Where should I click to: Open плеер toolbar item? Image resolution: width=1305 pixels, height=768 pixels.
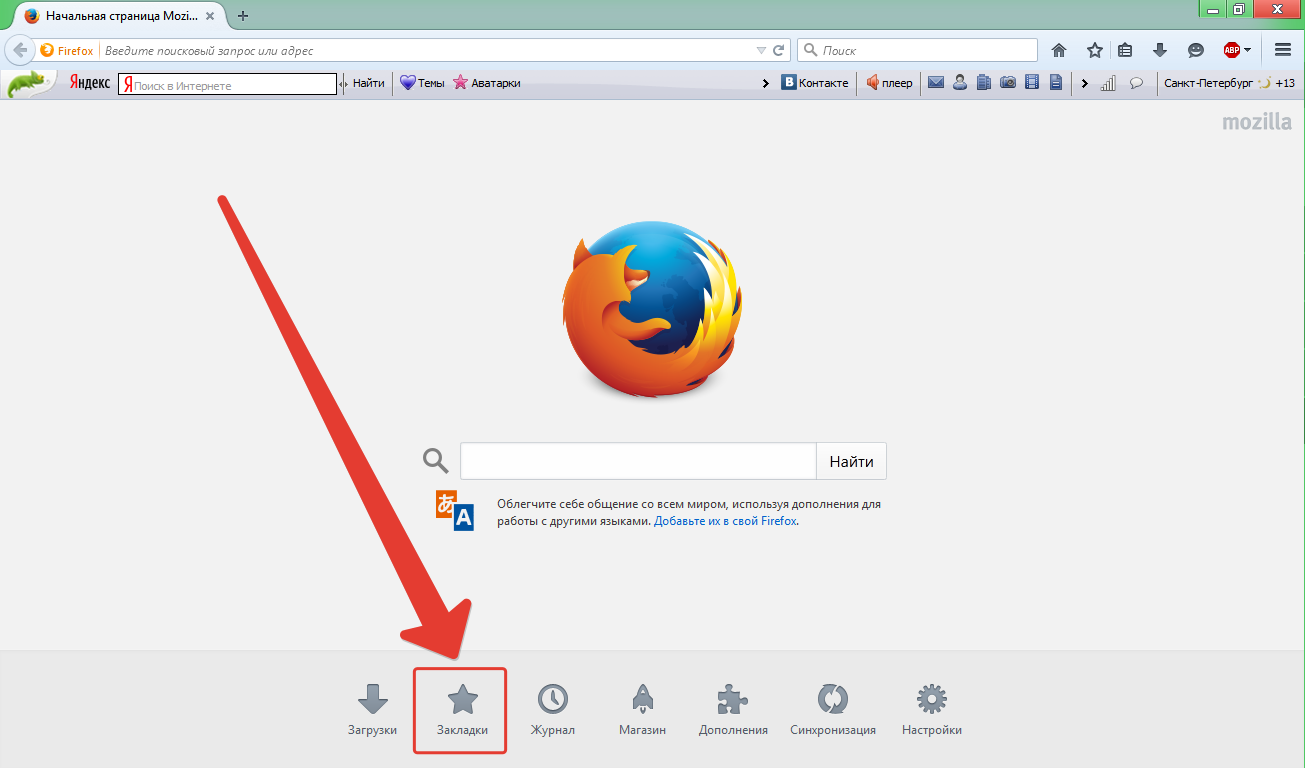tap(889, 83)
